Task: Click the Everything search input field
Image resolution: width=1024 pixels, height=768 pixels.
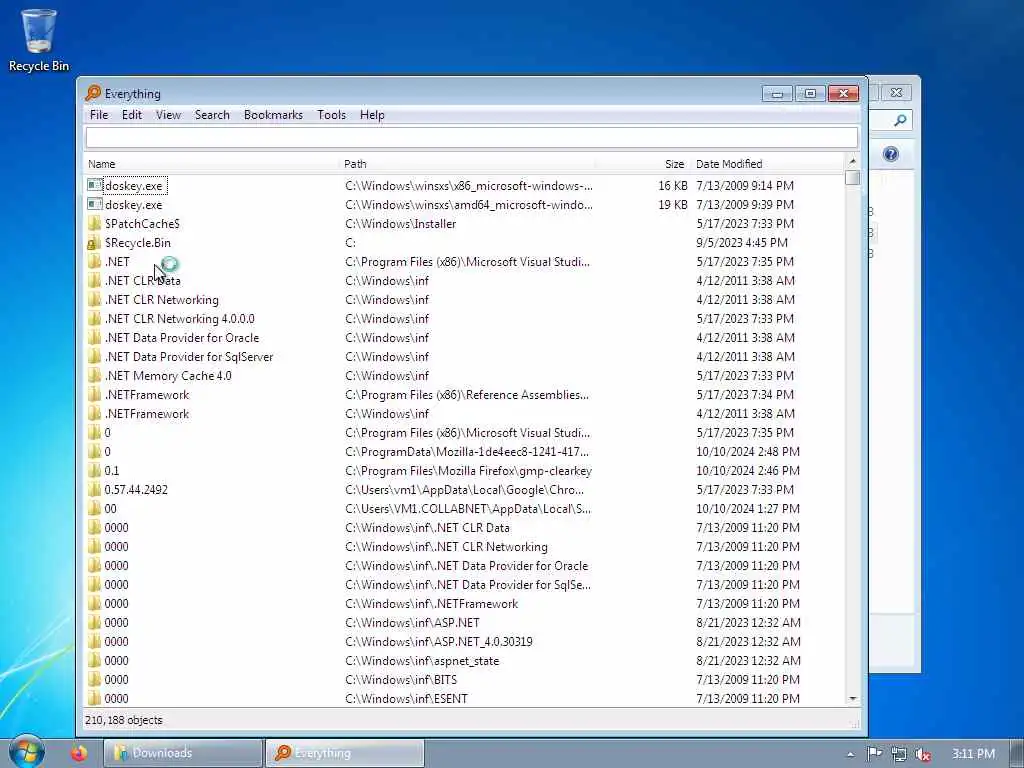Action: tap(472, 137)
